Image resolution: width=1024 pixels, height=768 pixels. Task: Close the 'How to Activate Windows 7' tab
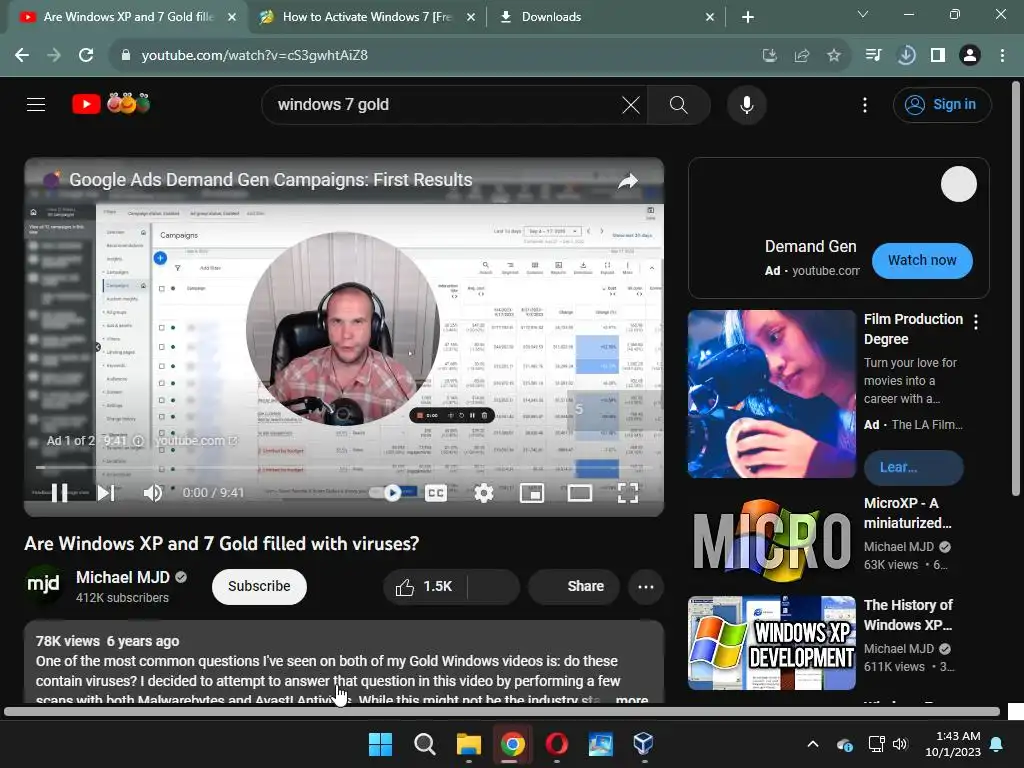click(471, 17)
